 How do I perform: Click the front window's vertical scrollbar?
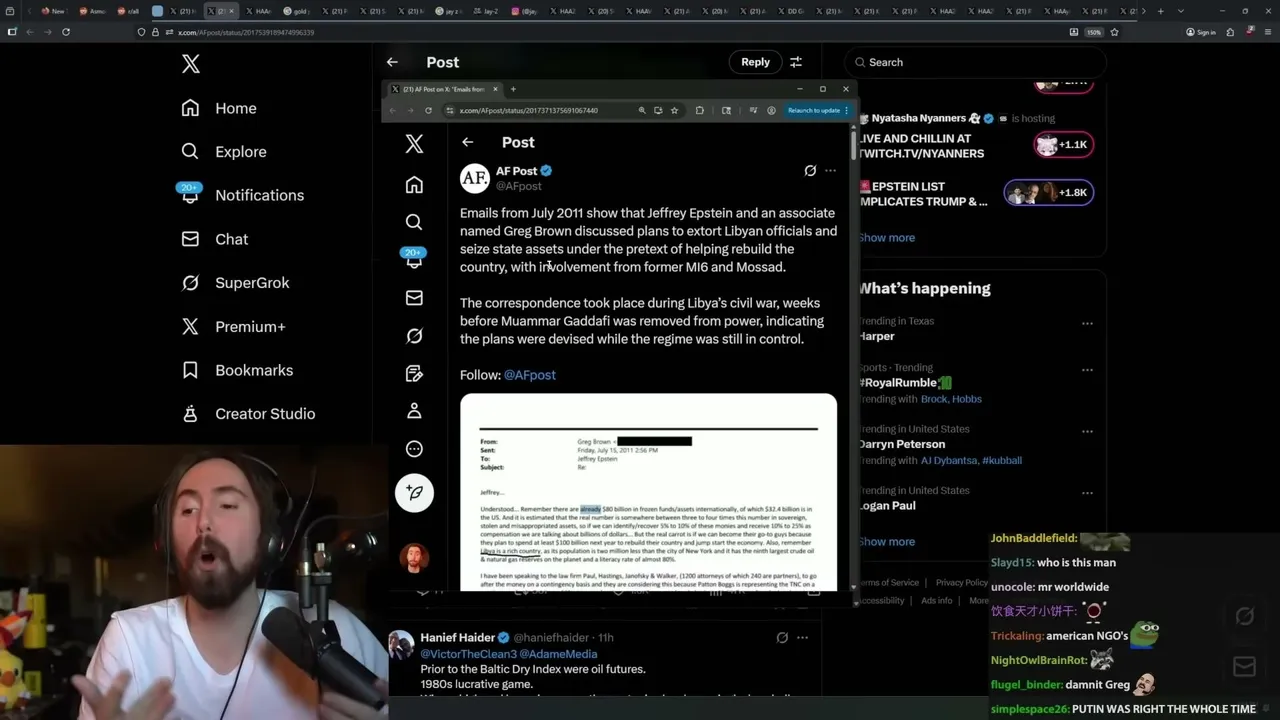pos(853,146)
